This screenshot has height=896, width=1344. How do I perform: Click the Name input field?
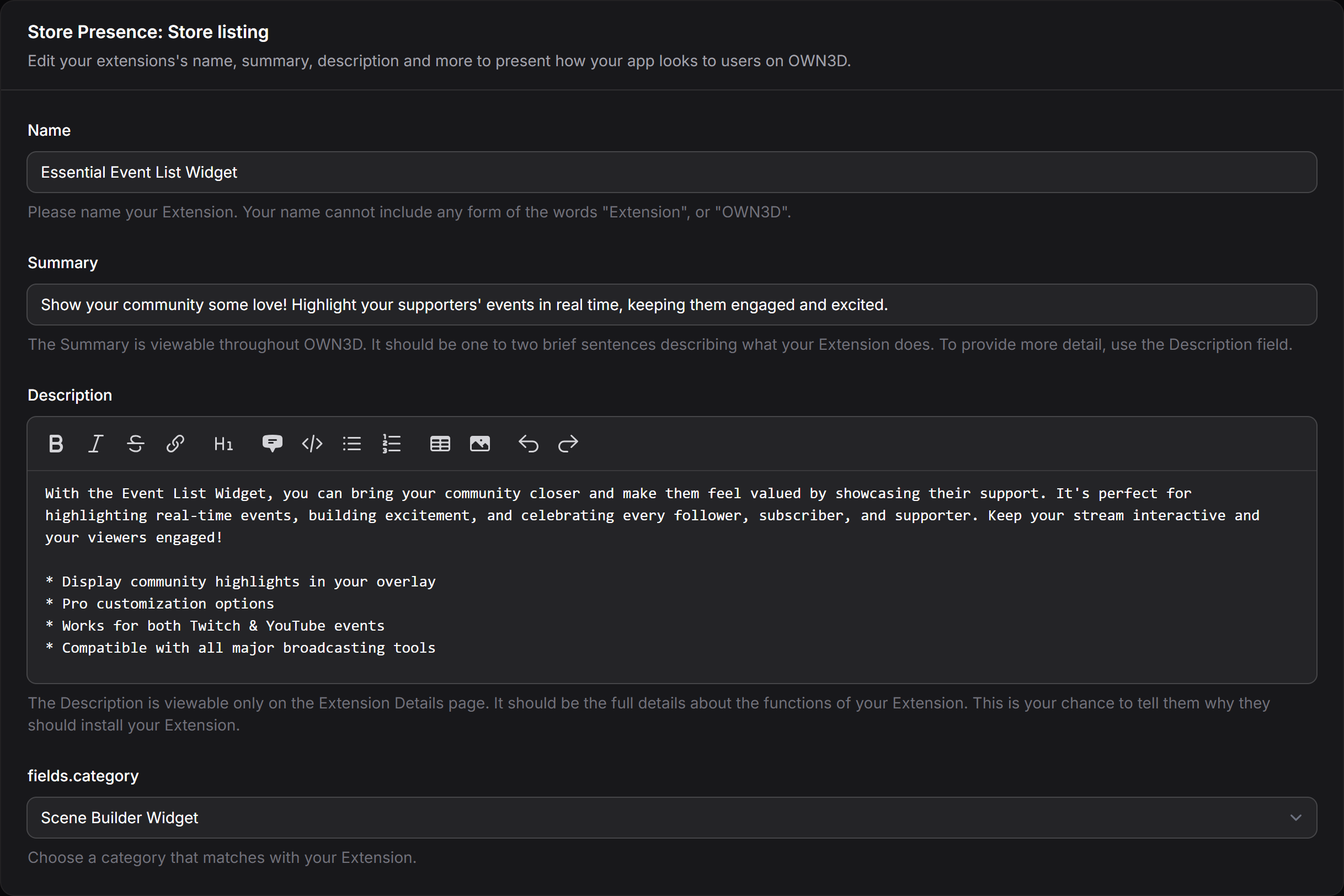[x=671, y=172]
